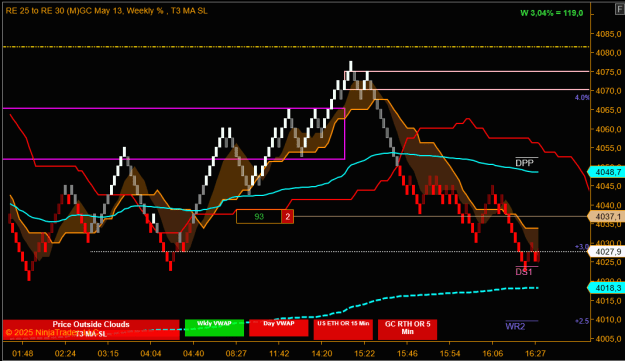The width and height of the screenshot is (625, 361).
Task: Click the 4015,0 price axis label
Action: [x=608, y=300]
